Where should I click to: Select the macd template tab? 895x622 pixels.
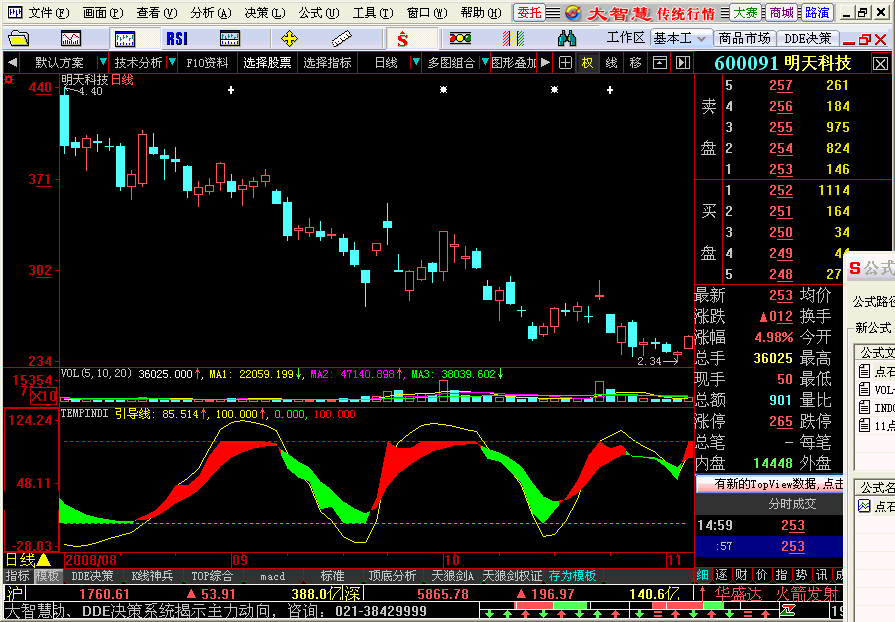[x=273, y=576]
